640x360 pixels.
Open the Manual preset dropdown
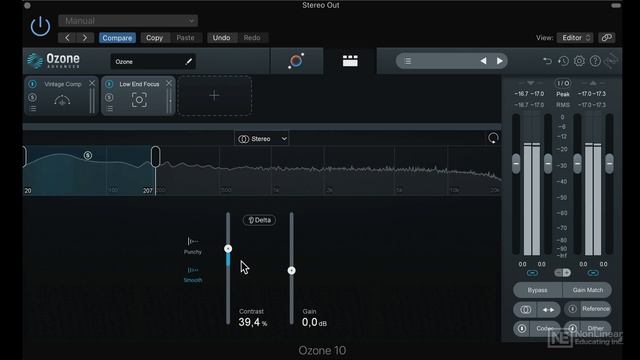pyautogui.click(x=128, y=20)
